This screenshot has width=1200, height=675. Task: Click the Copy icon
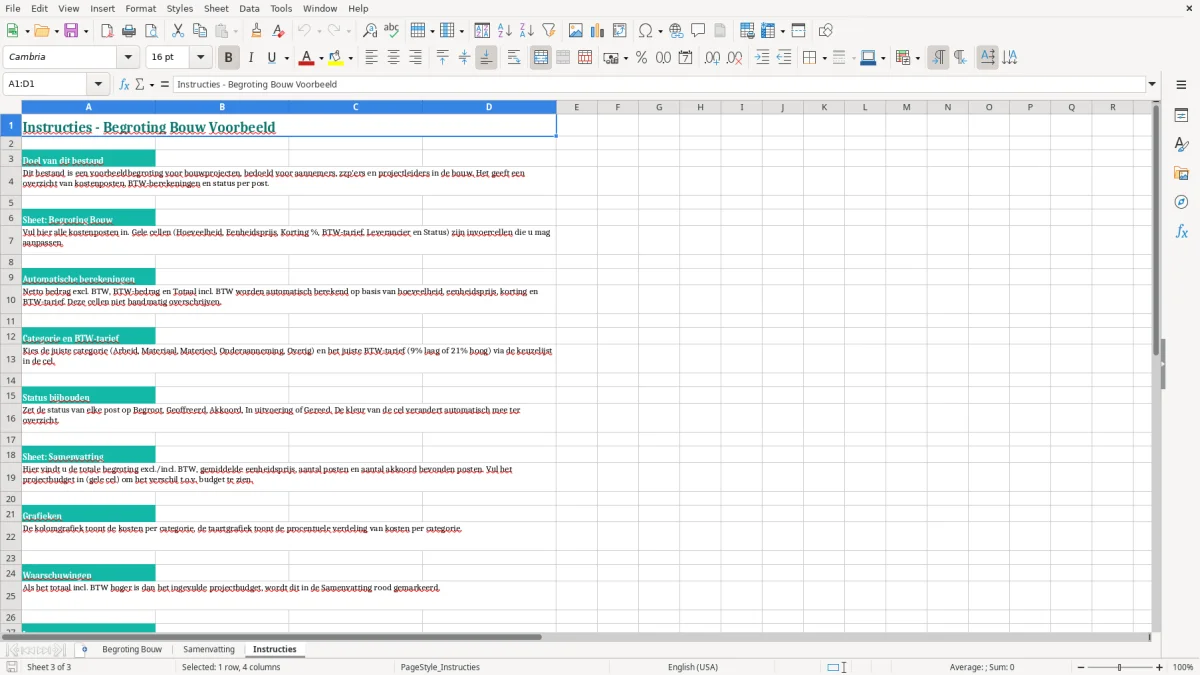[199, 31]
